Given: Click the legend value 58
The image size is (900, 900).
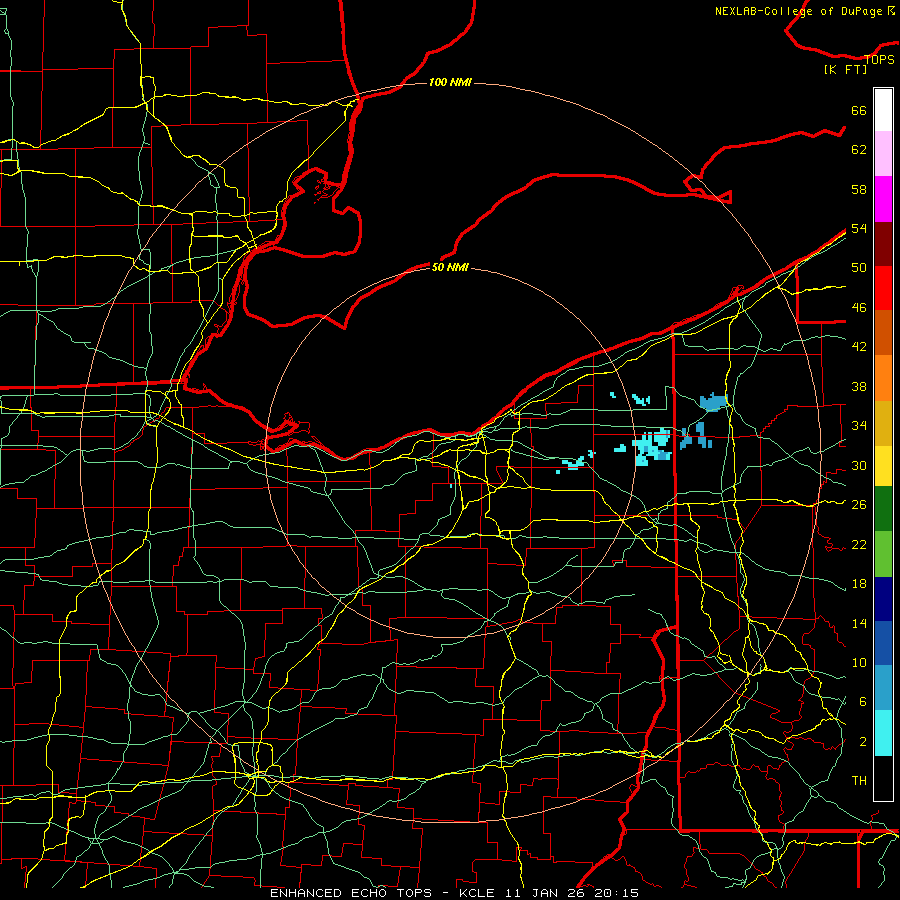Looking at the screenshot, I should (859, 189).
